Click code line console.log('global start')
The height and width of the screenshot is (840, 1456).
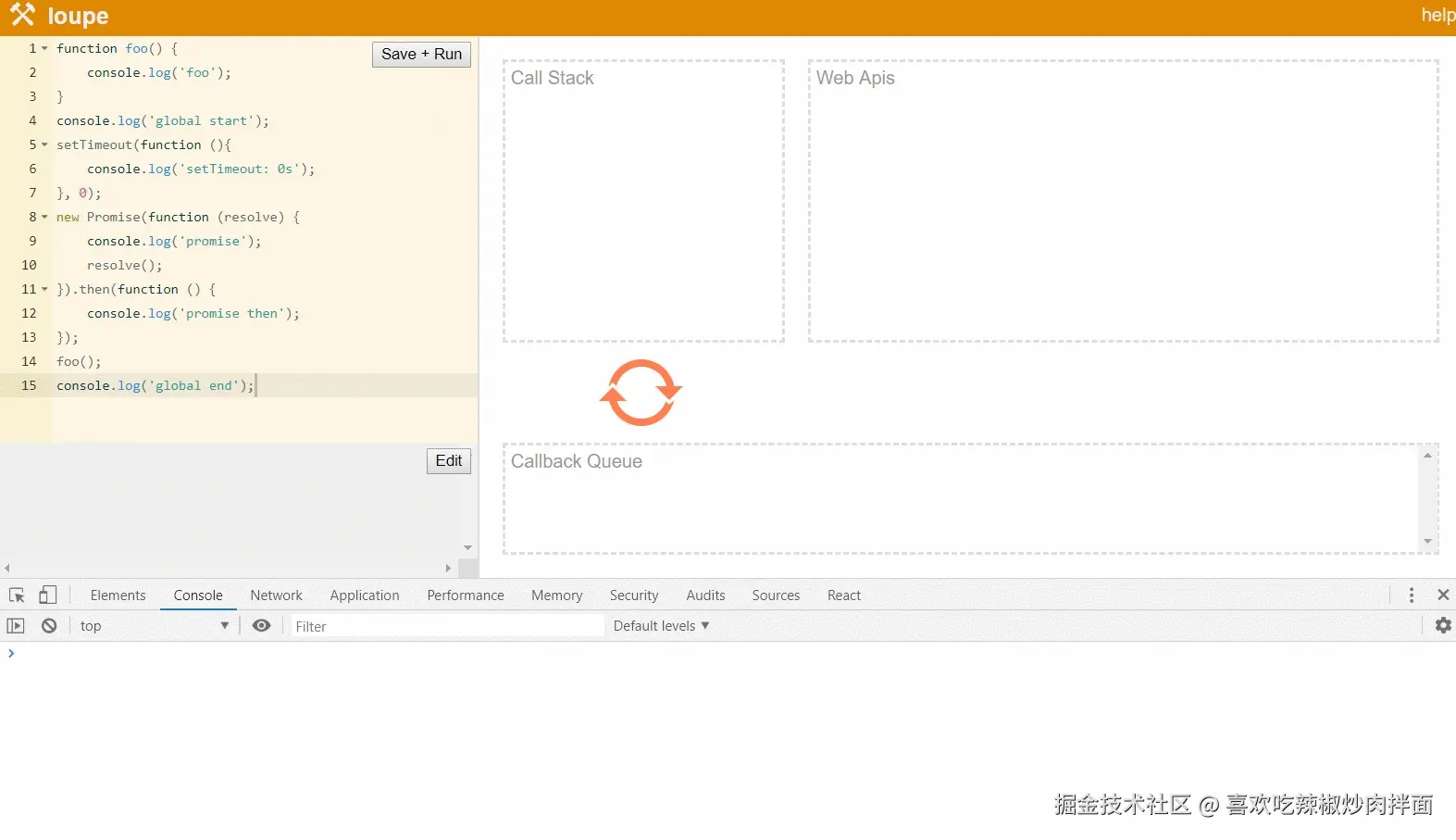163,120
